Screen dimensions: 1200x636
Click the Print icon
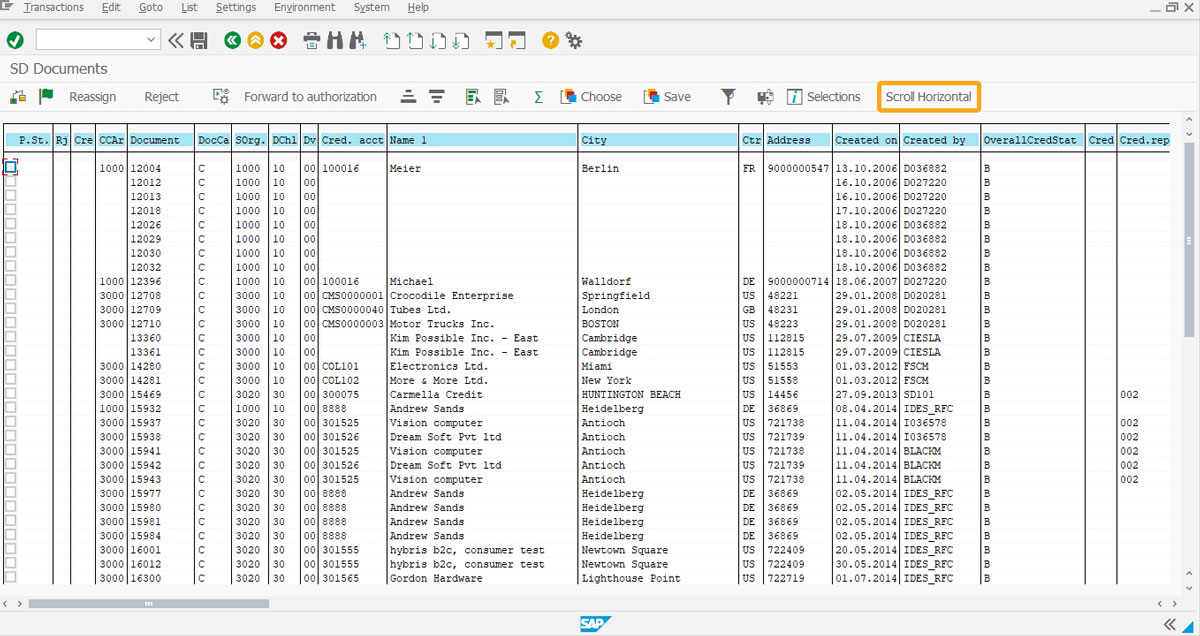pos(312,40)
